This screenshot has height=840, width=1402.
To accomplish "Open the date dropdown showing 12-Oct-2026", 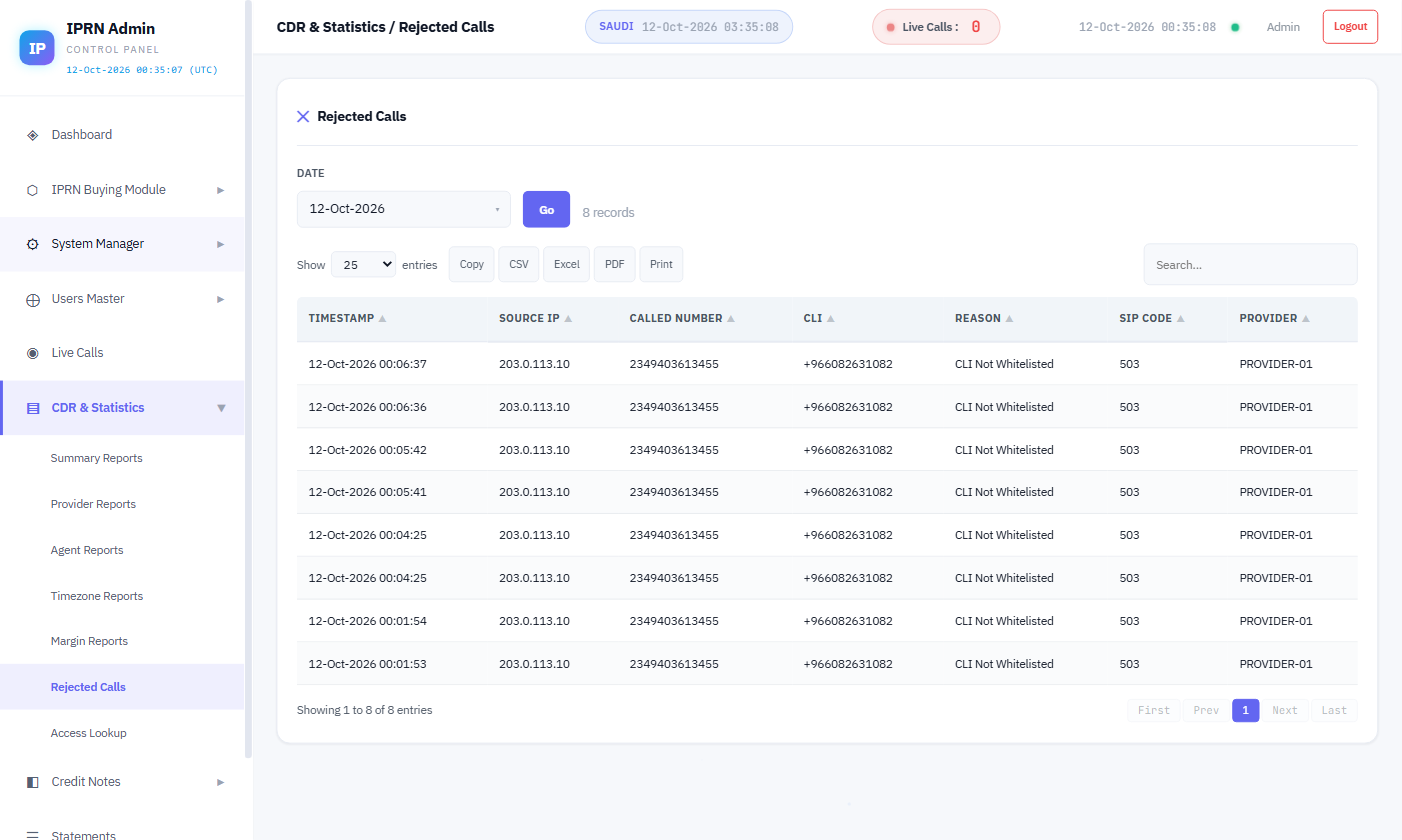I will click(404, 209).
